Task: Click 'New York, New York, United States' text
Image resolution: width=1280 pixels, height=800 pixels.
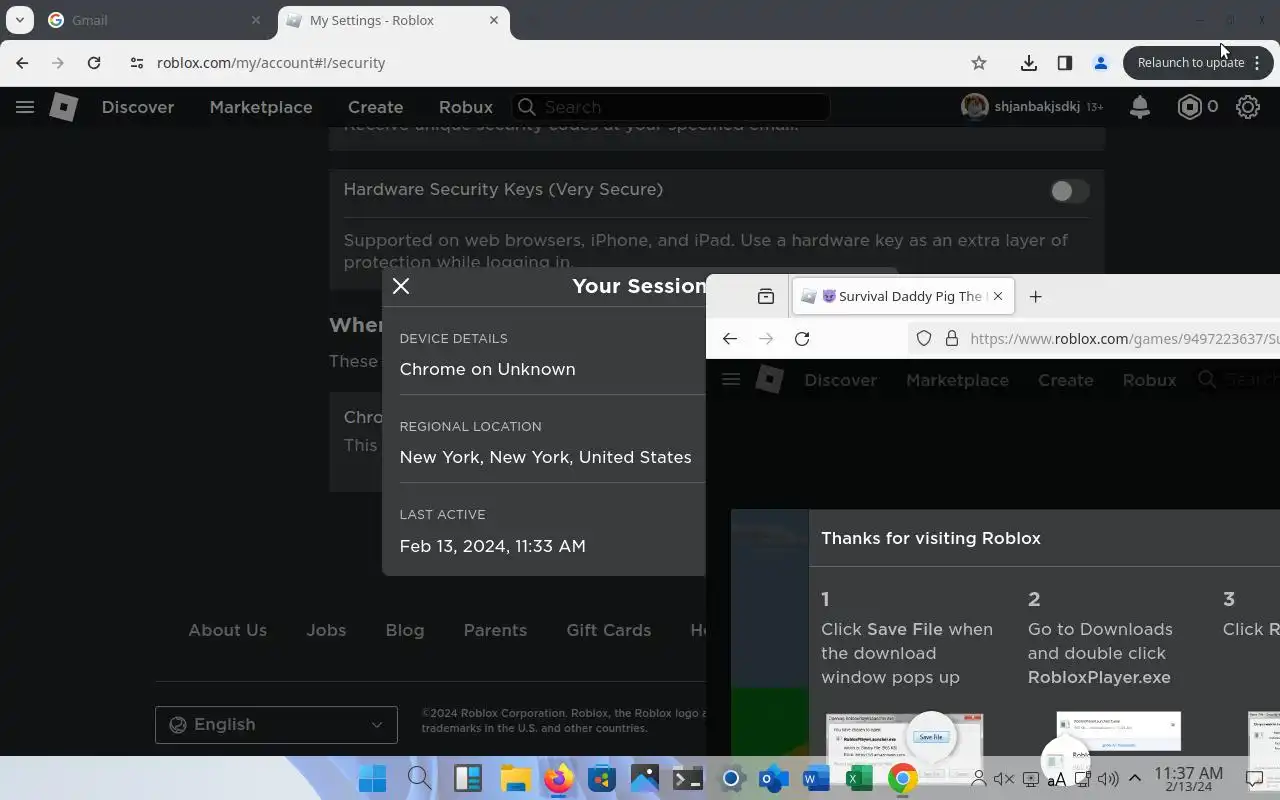Action: coord(545,458)
